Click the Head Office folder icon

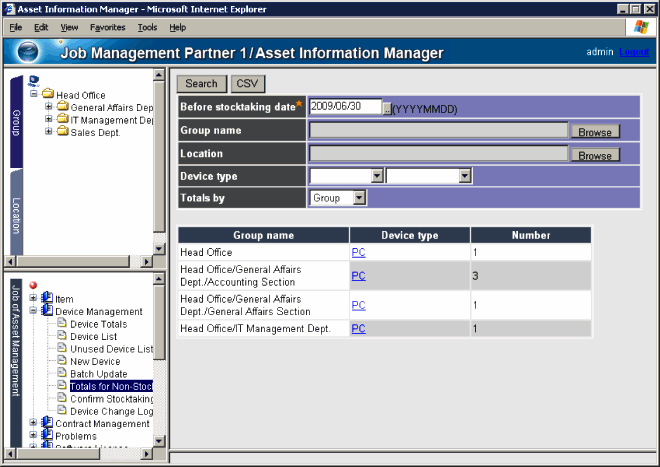click(x=47, y=95)
